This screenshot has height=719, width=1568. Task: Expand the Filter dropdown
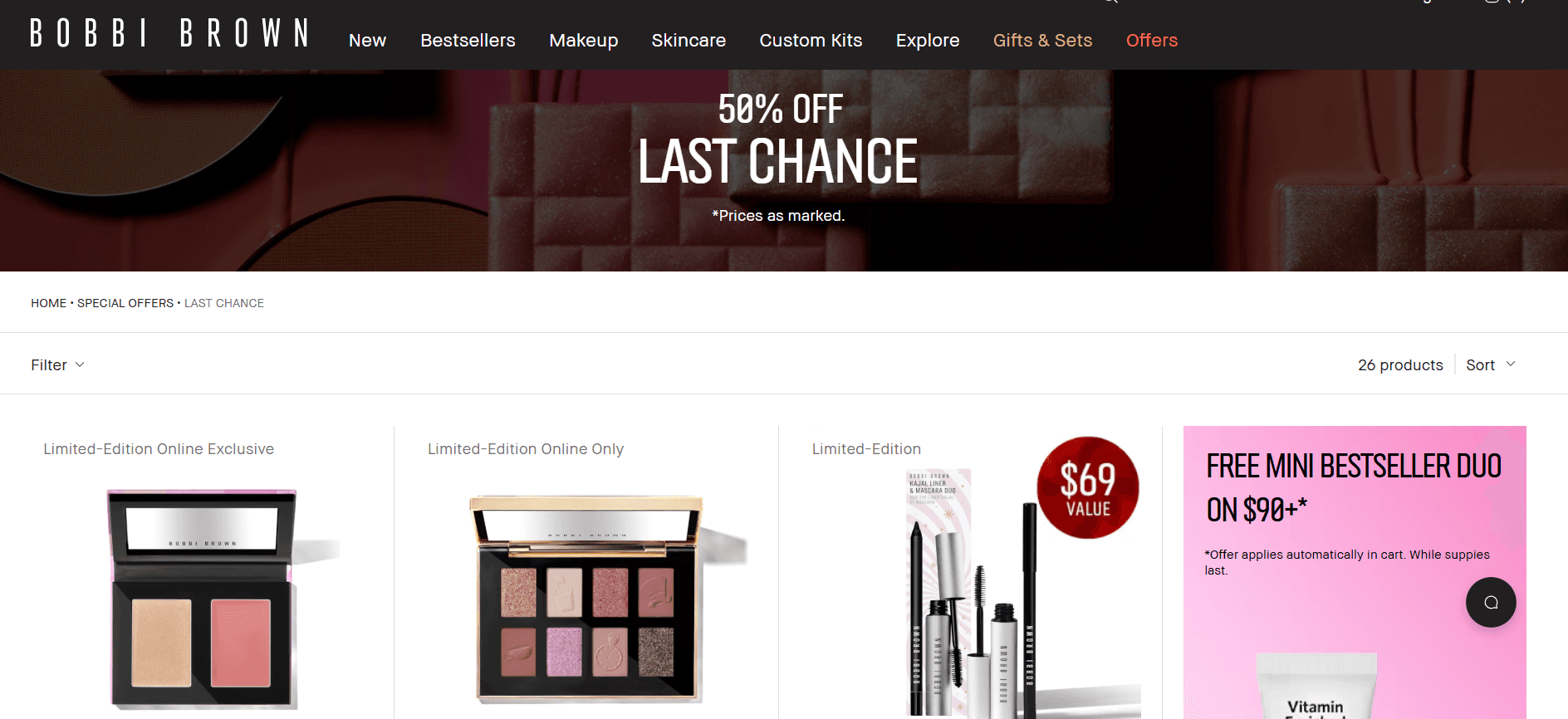[57, 364]
